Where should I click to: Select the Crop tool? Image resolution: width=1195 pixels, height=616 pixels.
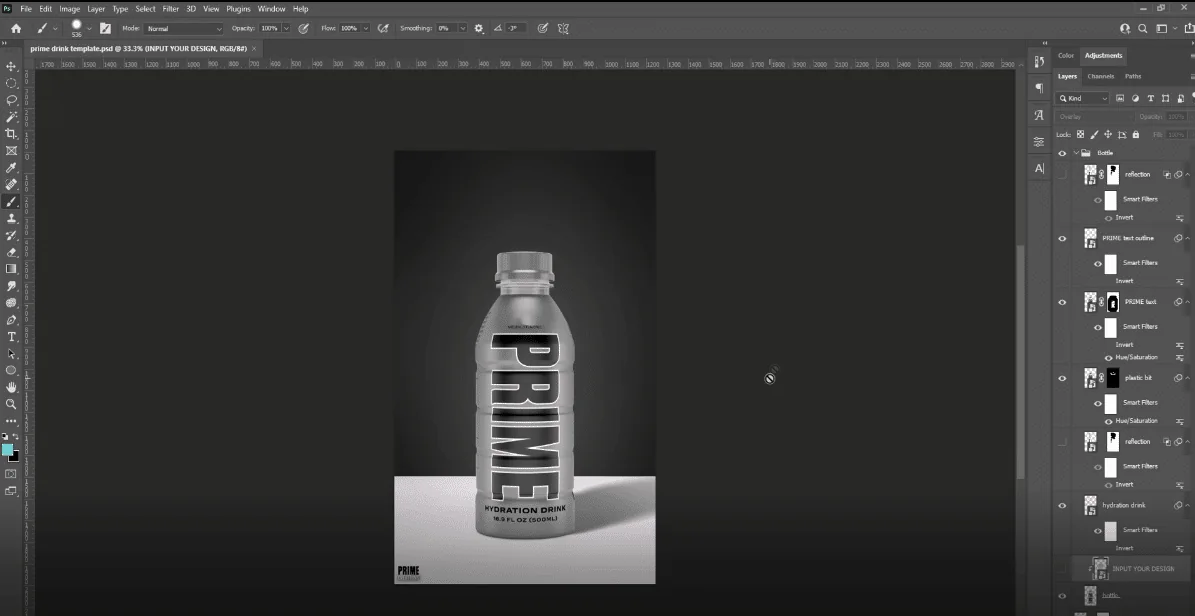click(x=11, y=133)
